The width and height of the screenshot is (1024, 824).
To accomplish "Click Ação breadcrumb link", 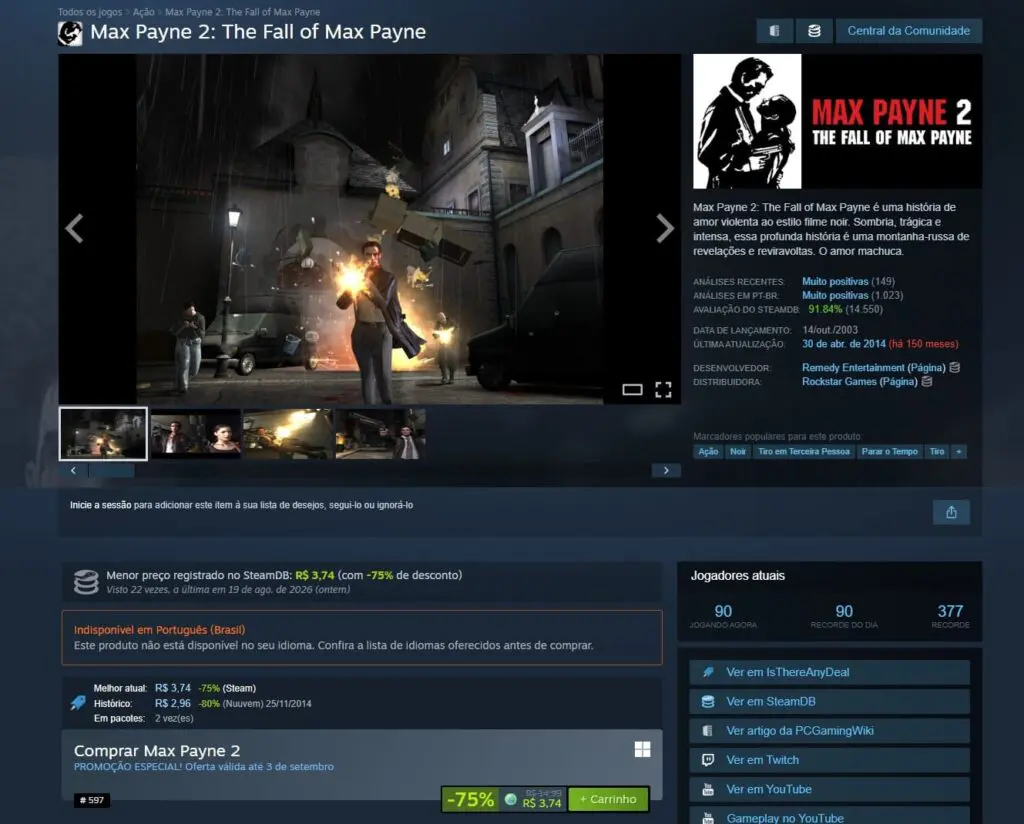I will coord(144,12).
